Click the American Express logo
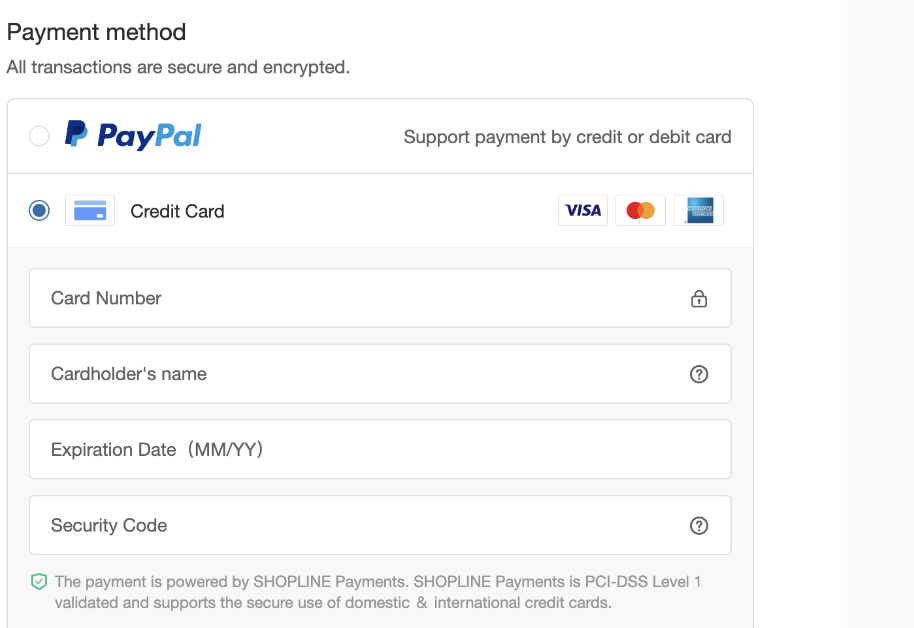Image resolution: width=914 pixels, height=628 pixels. (699, 210)
